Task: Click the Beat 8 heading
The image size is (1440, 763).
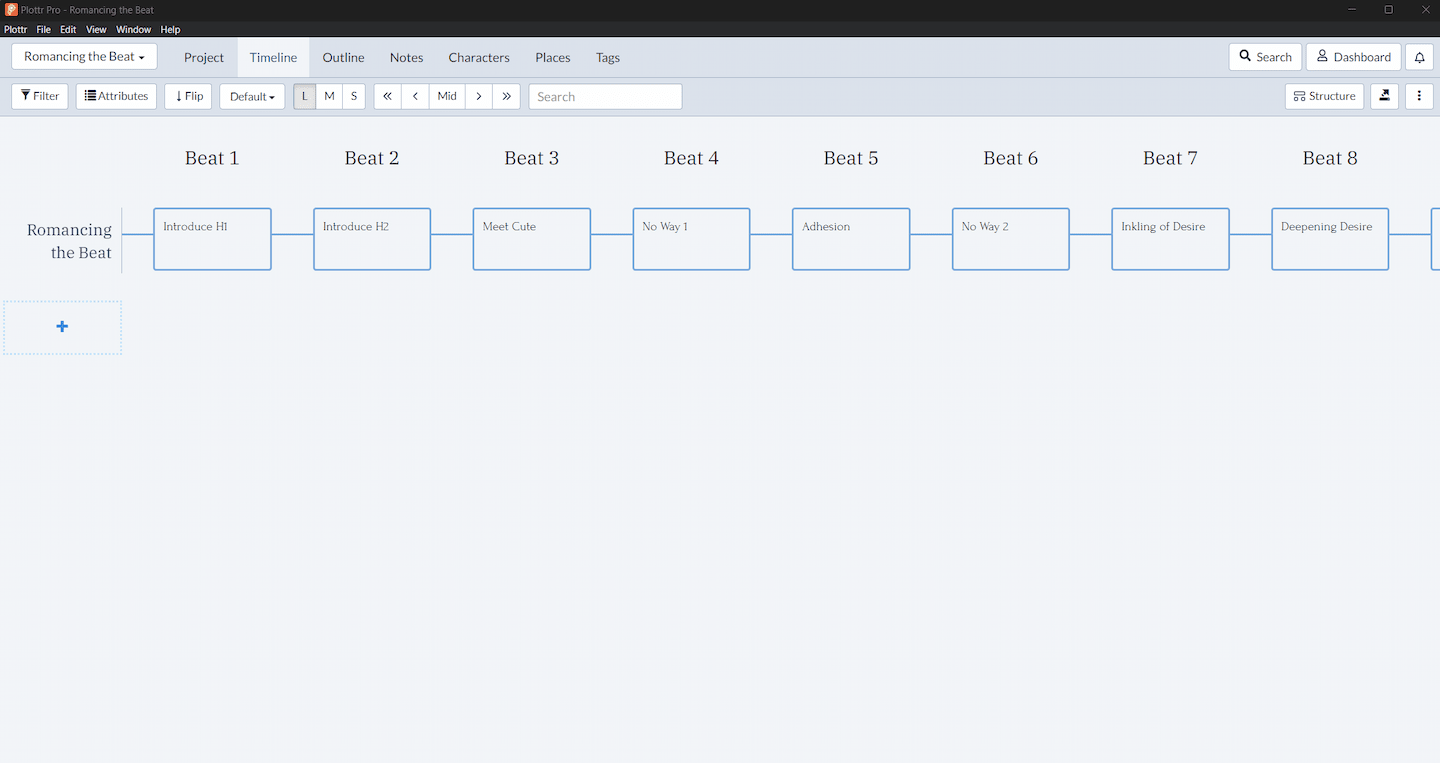Action: [1330, 158]
